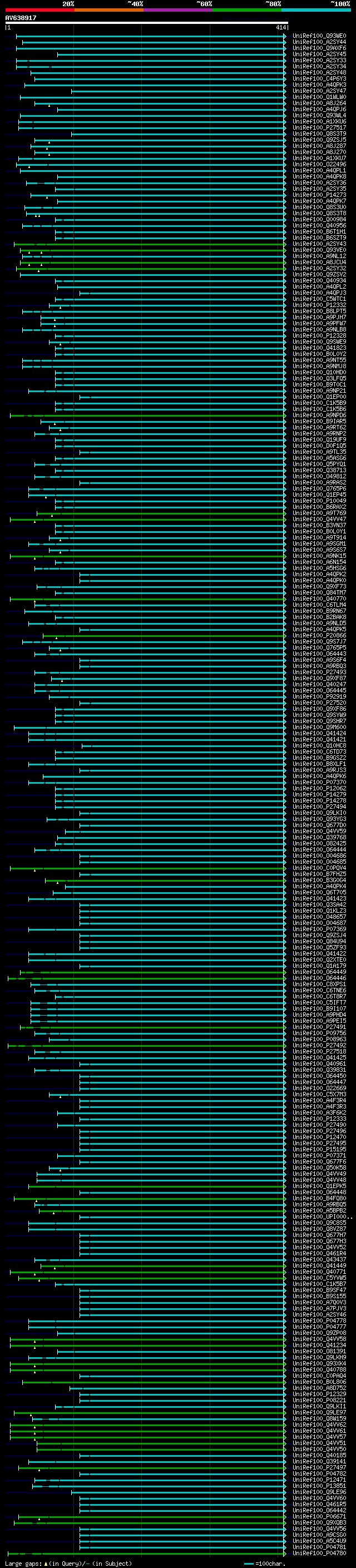Screen dimensions: 356x1568
Task: Select hit UniRef100_Q9ZSJ5
Action: 319,140
